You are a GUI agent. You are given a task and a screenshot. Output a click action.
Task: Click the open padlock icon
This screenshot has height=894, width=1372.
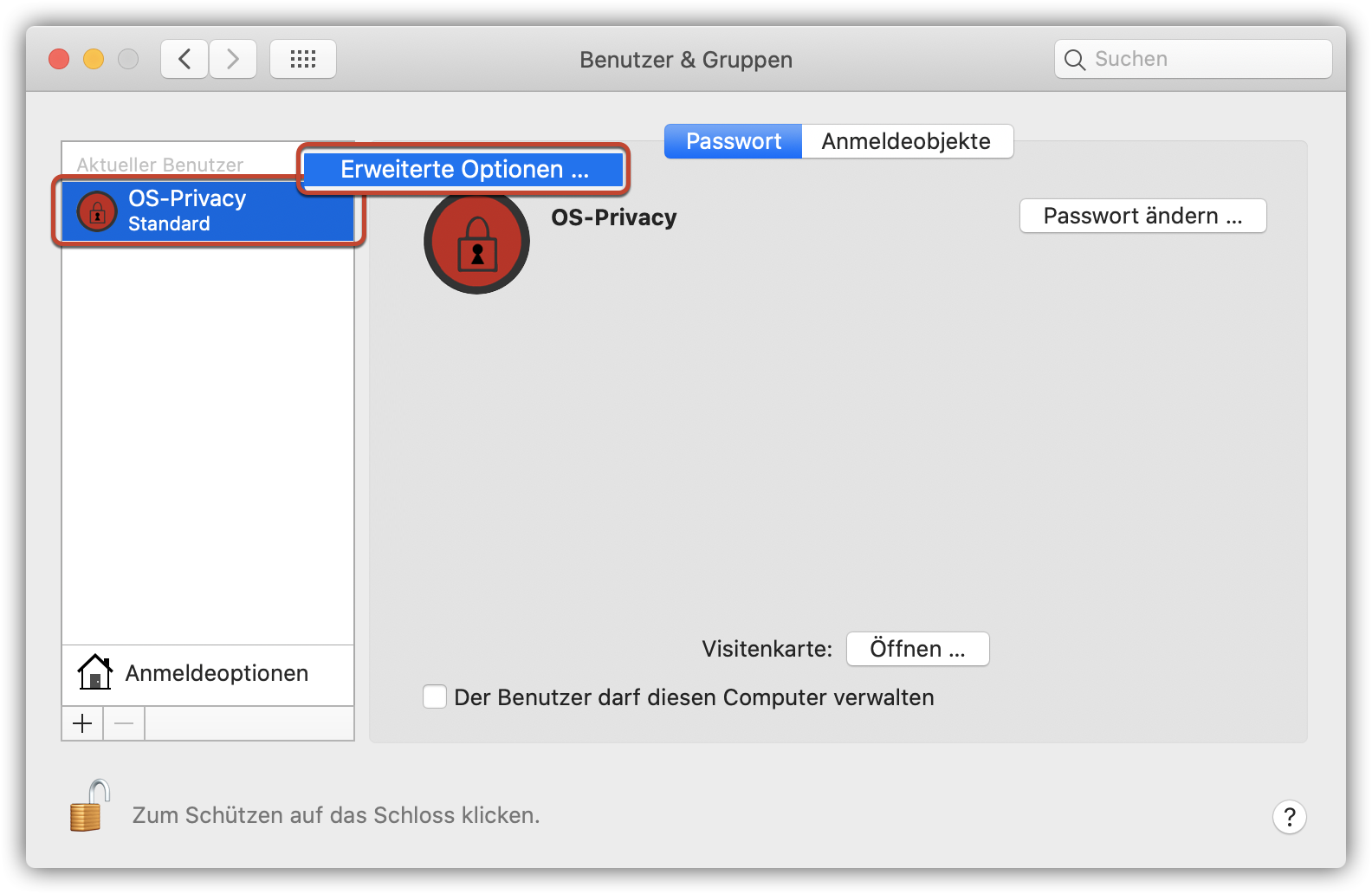(x=90, y=806)
